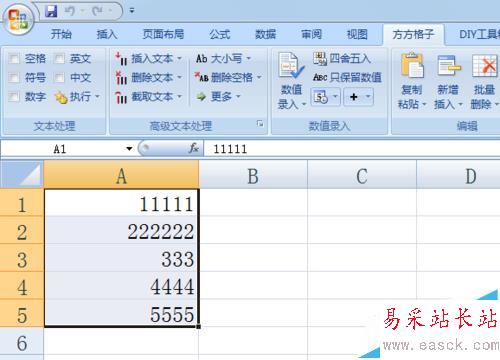
Task: Switch to the 数据 tab
Action: pyautogui.click(x=265, y=34)
